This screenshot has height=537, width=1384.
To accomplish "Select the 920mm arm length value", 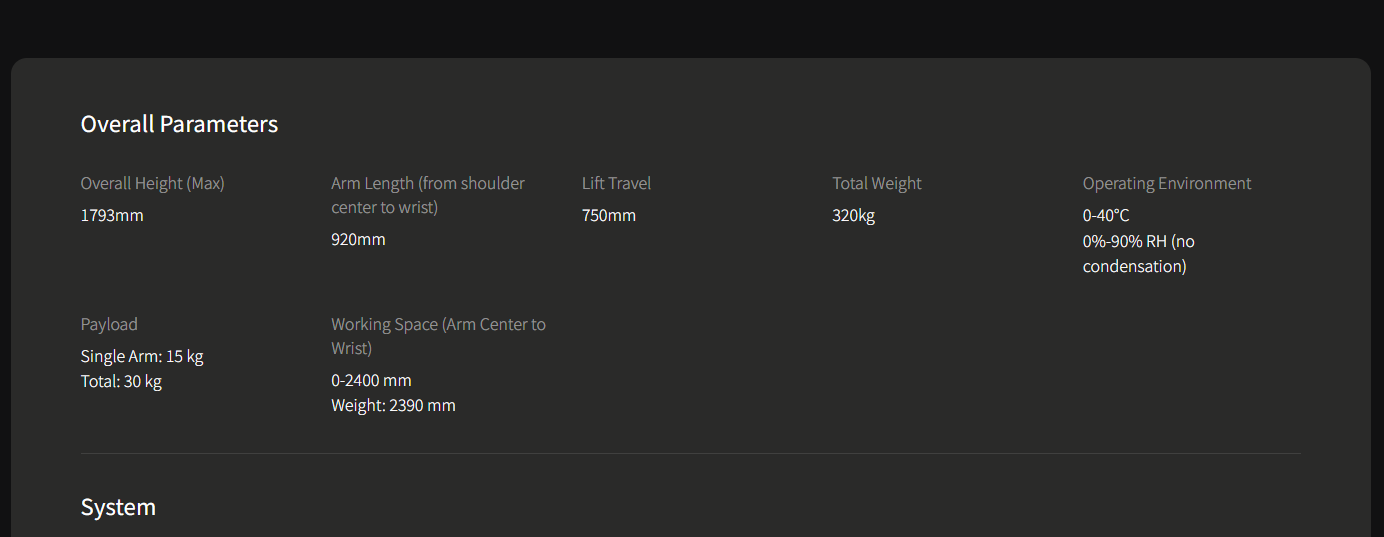I will click(x=358, y=239).
